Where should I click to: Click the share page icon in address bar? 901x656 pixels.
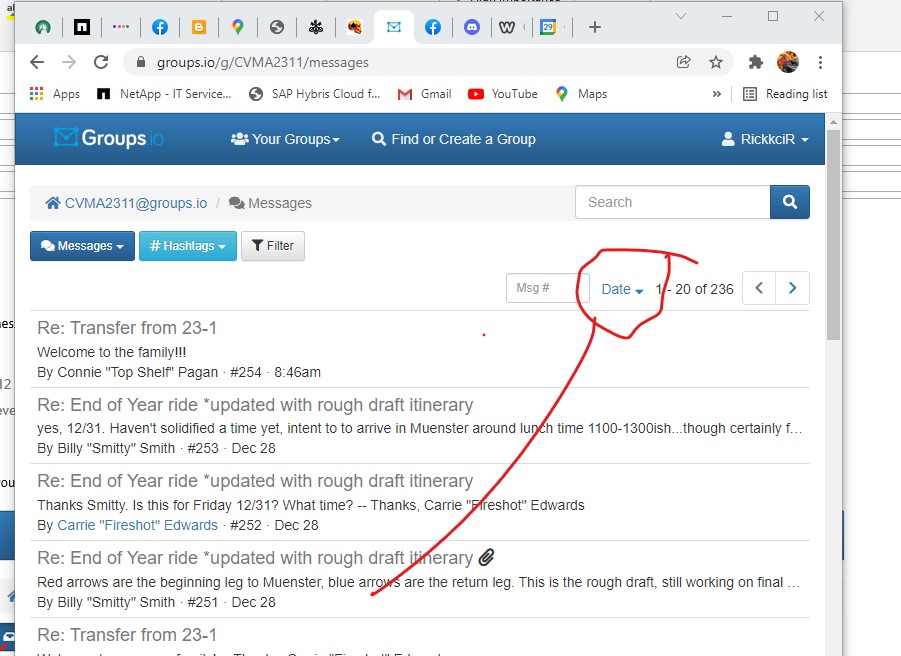683,62
